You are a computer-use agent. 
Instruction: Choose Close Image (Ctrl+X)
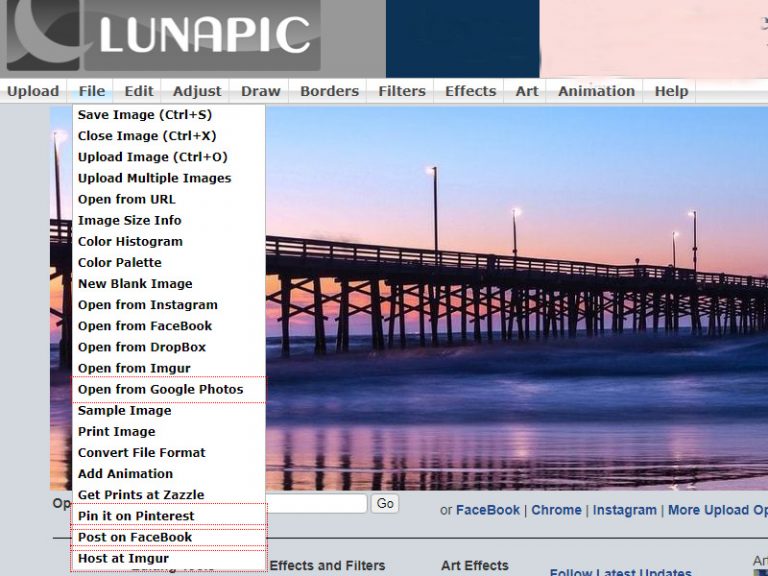click(x=169, y=136)
